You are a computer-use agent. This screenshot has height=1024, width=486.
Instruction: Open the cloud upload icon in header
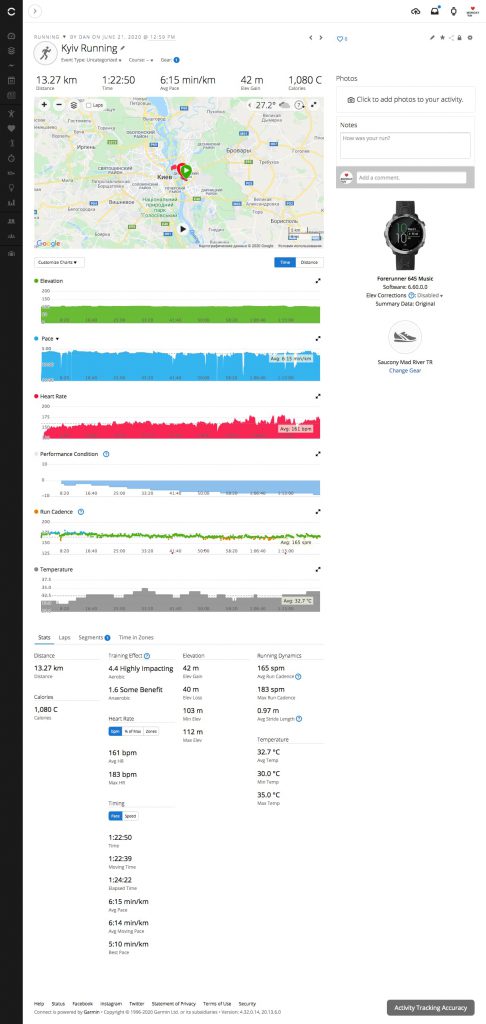415,11
